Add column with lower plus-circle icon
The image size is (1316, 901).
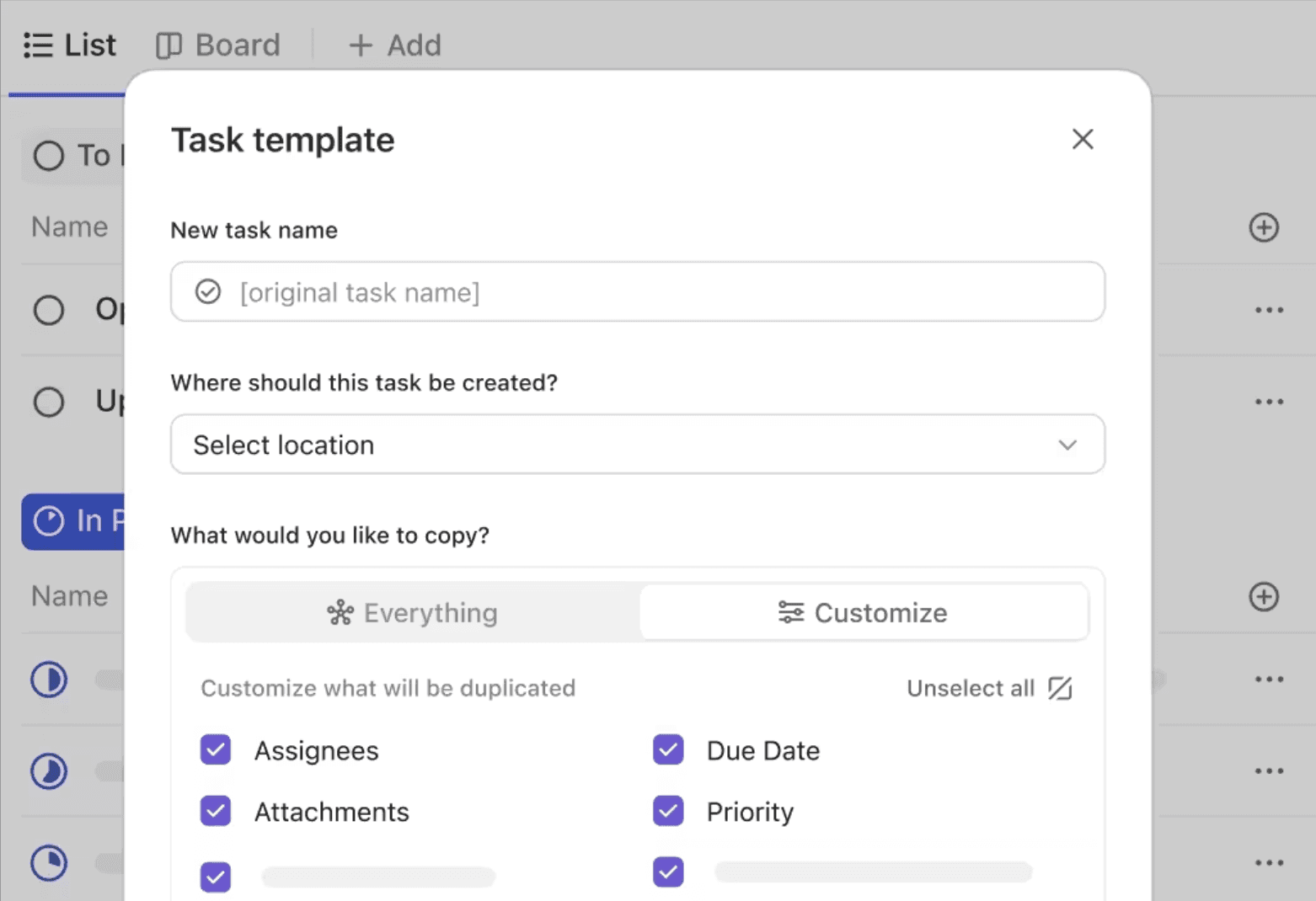click(x=1264, y=597)
